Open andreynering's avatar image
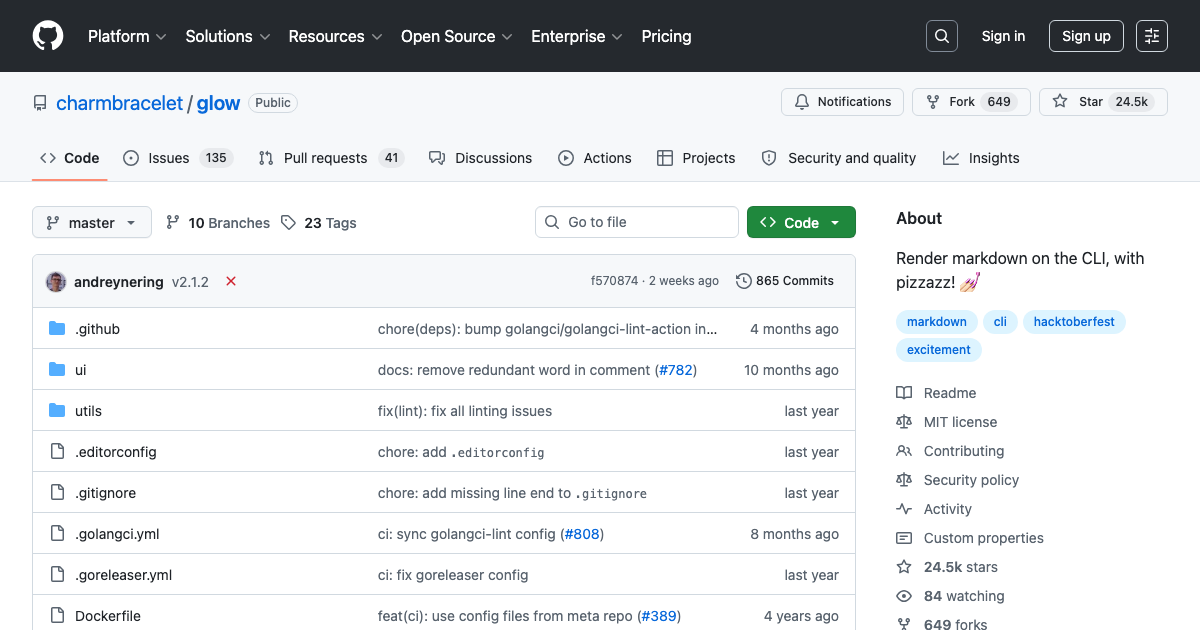Image resolution: width=1200 pixels, height=630 pixels. [56, 282]
